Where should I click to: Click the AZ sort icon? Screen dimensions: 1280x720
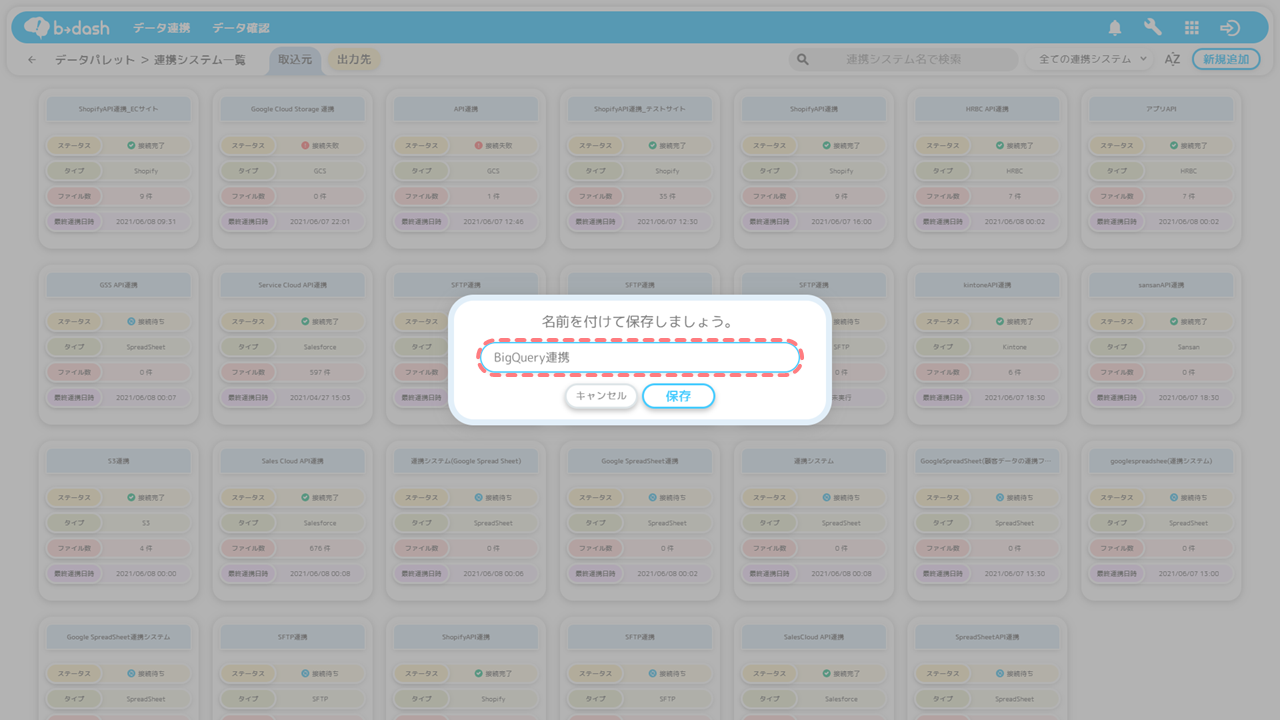coord(1172,60)
